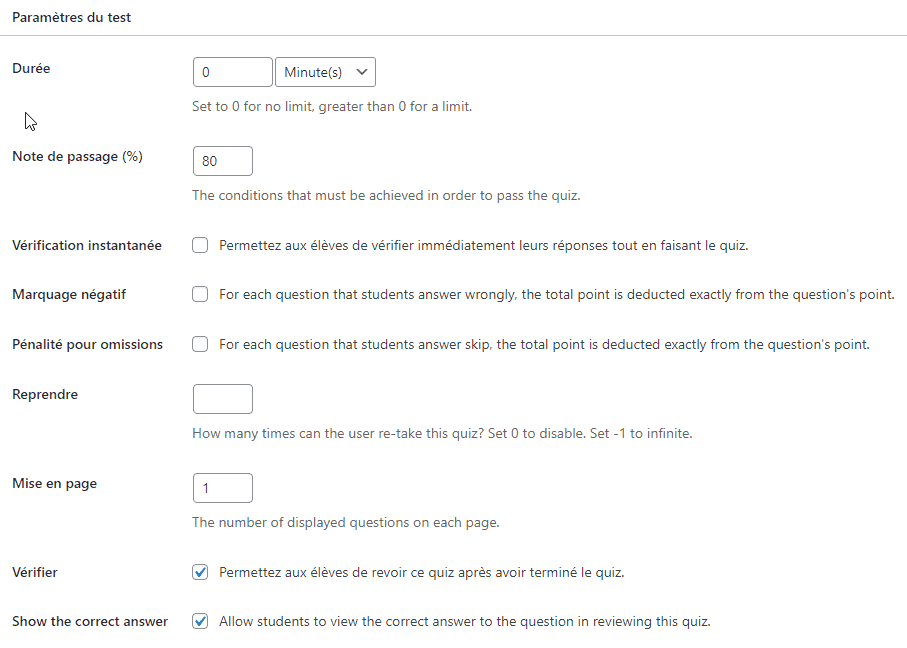Uncheck the Show the correct answer option
This screenshot has width=907, height=648.
click(x=199, y=621)
